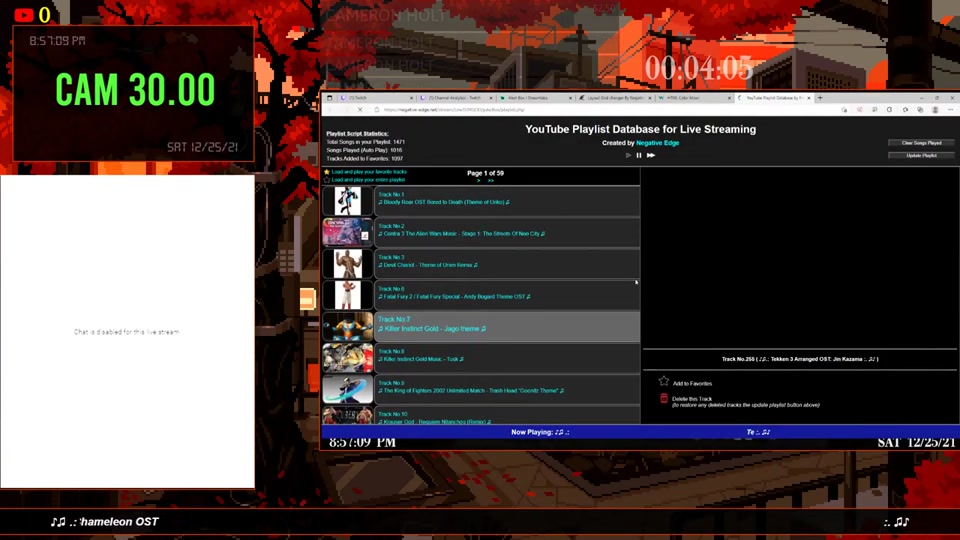Viewport: 960px width, 540px height.
Task: Switch to the Channel Analytics - Twitch tab
Action: click(x=455, y=98)
